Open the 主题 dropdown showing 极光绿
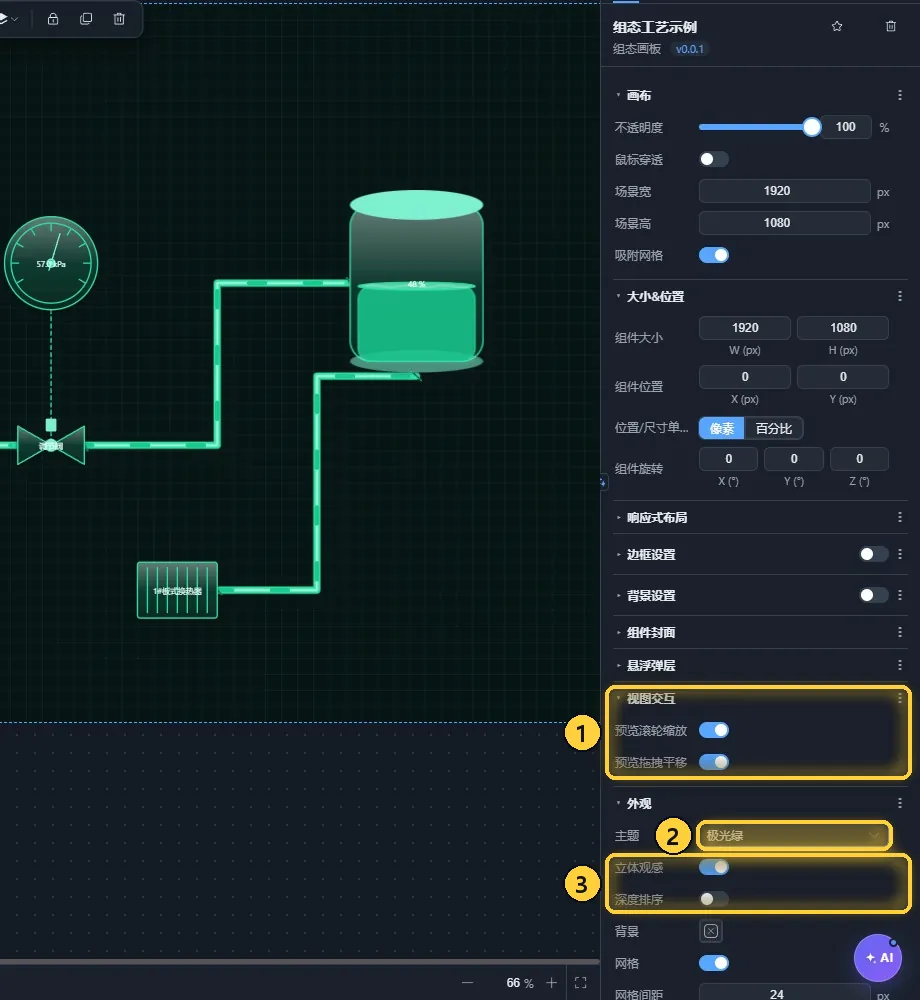This screenshot has width=920, height=1000. point(794,835)
